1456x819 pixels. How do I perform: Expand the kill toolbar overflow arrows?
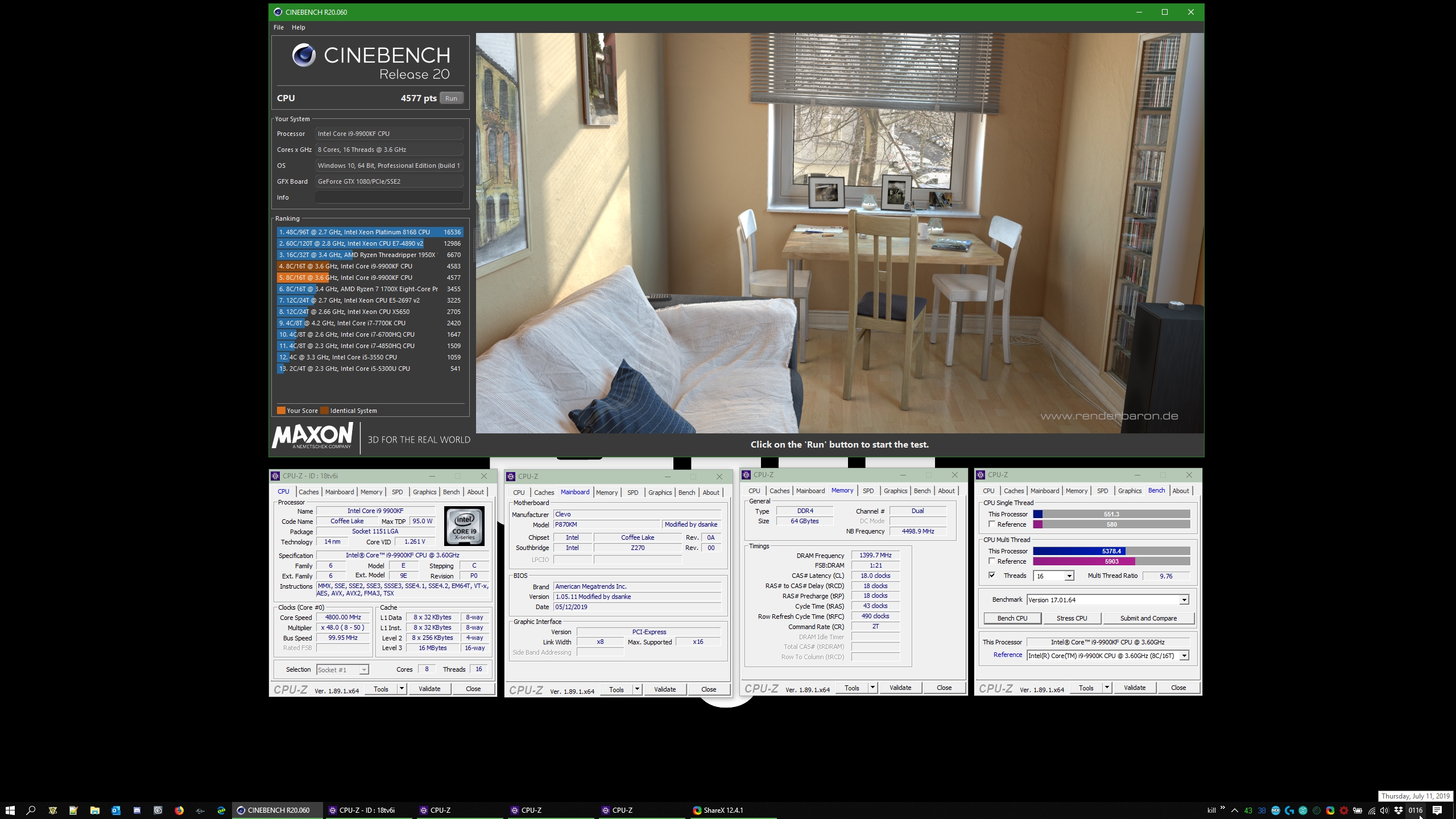click(x=1223, y=808)
